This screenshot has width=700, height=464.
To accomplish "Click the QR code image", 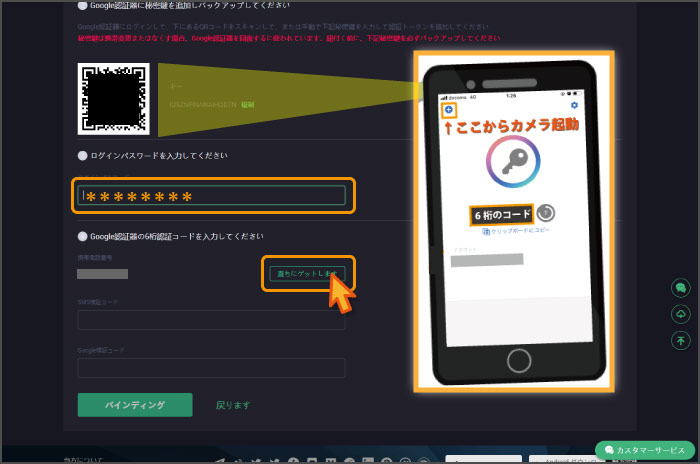I will point(114,99).
